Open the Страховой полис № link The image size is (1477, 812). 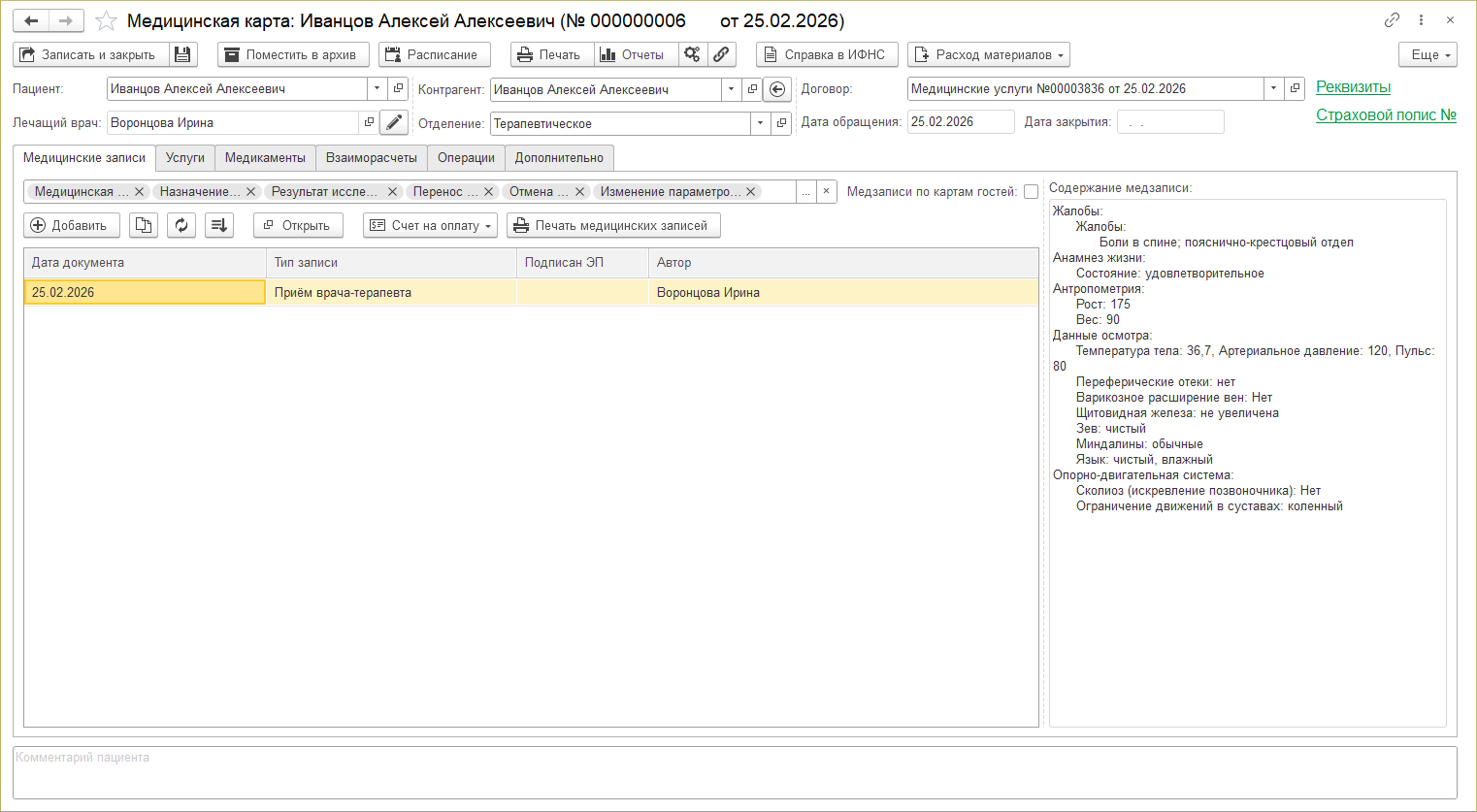pos(1385,114)
